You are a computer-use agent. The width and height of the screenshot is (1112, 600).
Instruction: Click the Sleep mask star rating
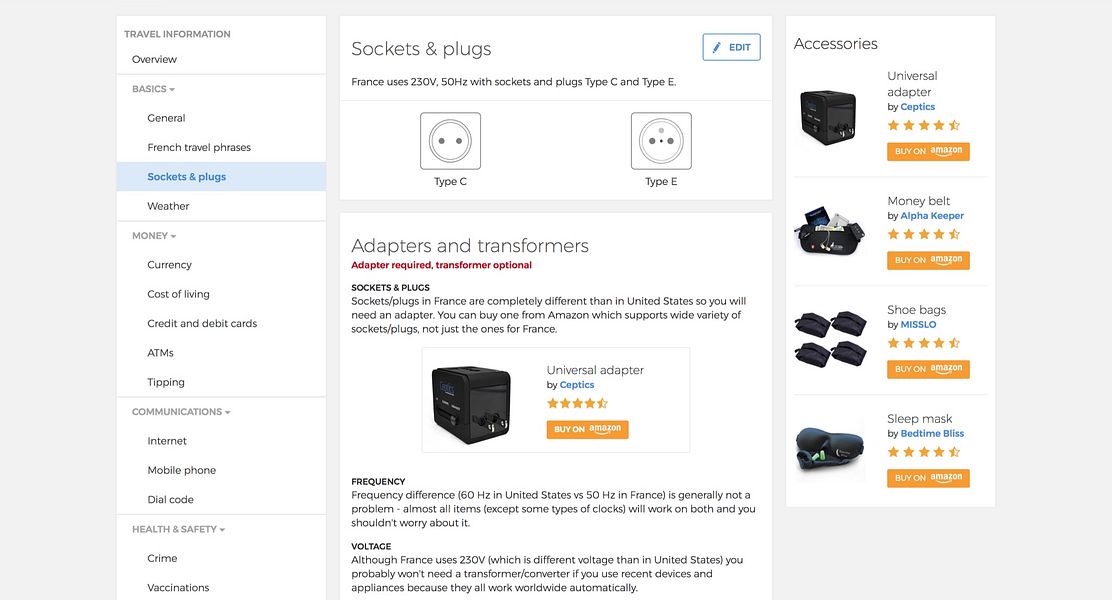(924, 452)
